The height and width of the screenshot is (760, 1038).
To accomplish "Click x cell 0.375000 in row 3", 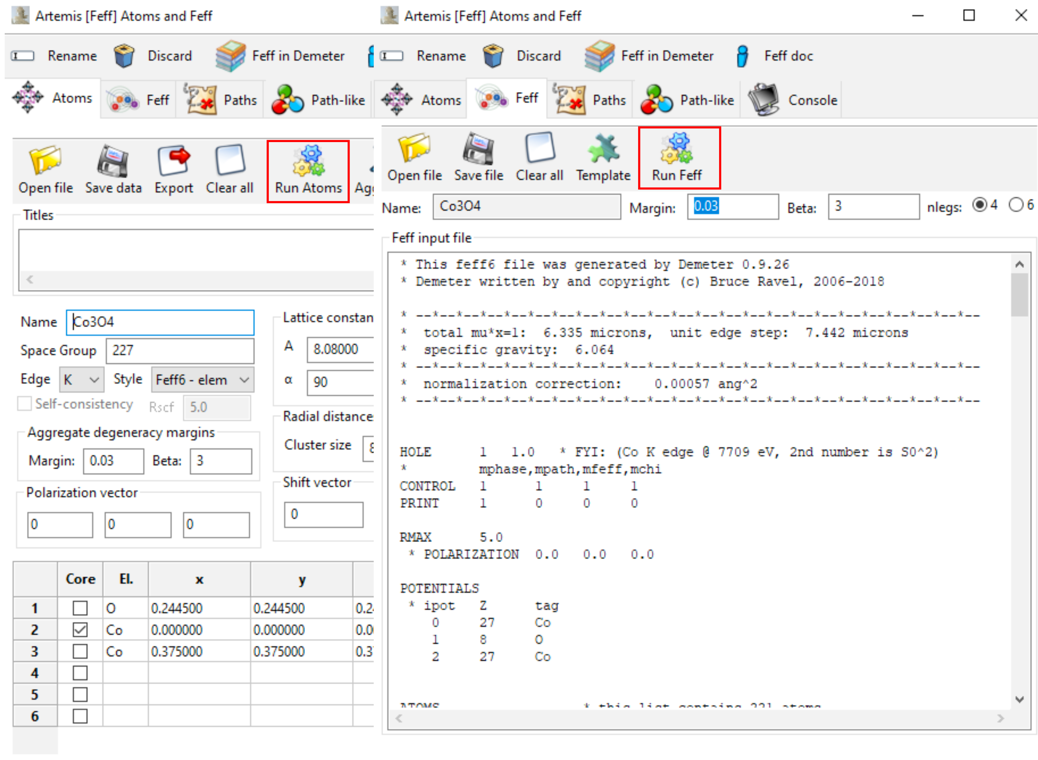I will click(199, 651).
